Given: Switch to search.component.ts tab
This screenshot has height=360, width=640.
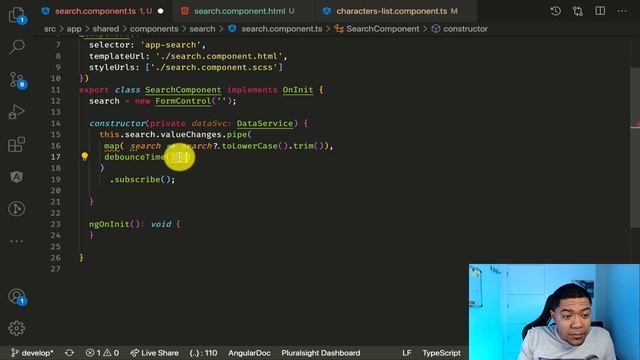Looking at the screenshot, I should coord(95,11).
